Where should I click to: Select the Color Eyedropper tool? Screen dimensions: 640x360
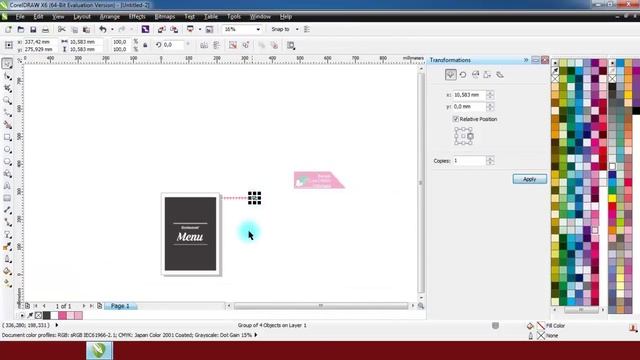pyautogui.click(x=7, y=247)
